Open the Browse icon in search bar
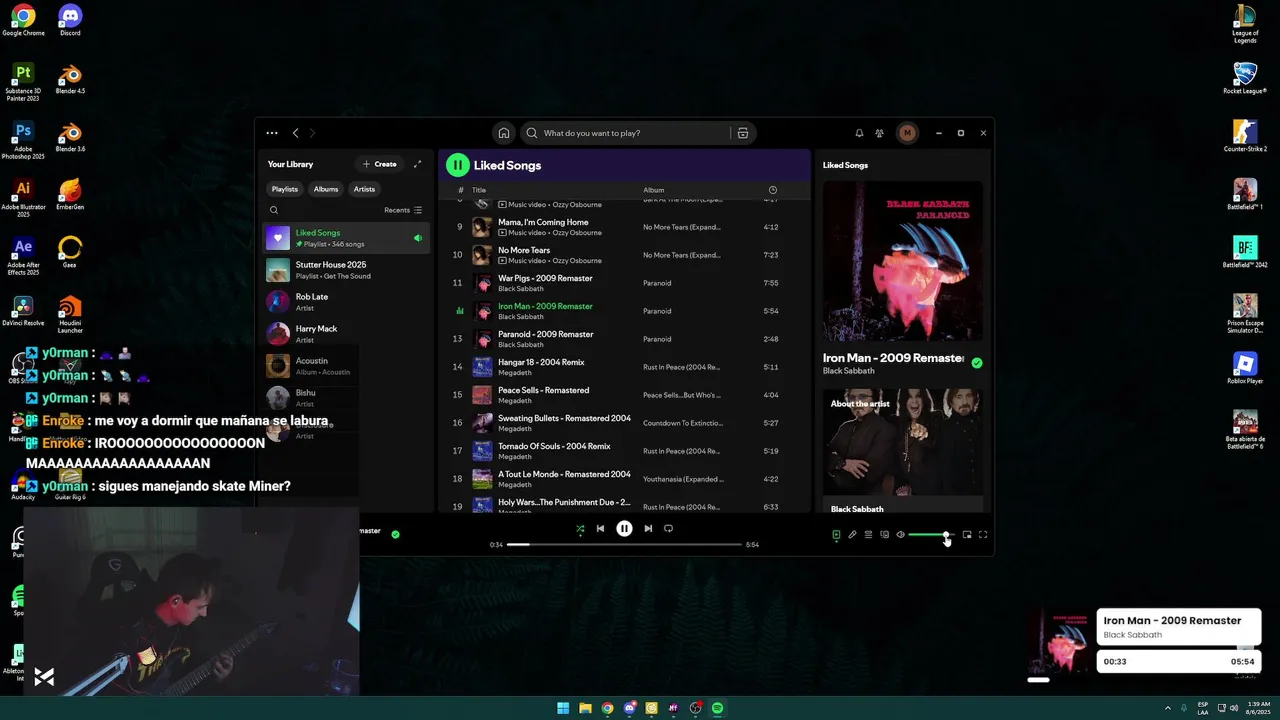 pos(743,133)
